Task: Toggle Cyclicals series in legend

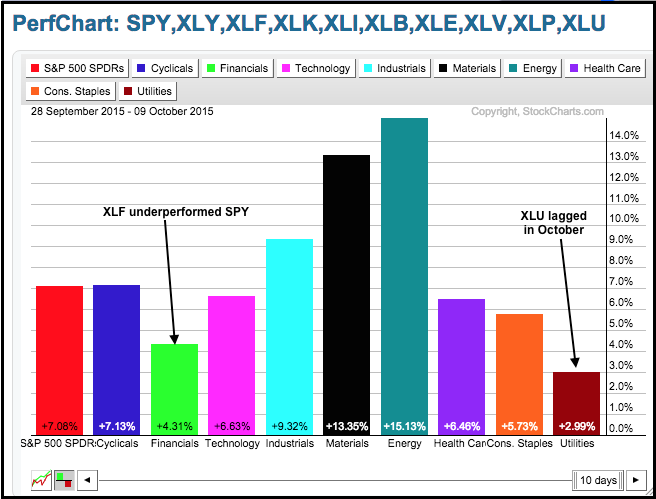Action: 164,68
